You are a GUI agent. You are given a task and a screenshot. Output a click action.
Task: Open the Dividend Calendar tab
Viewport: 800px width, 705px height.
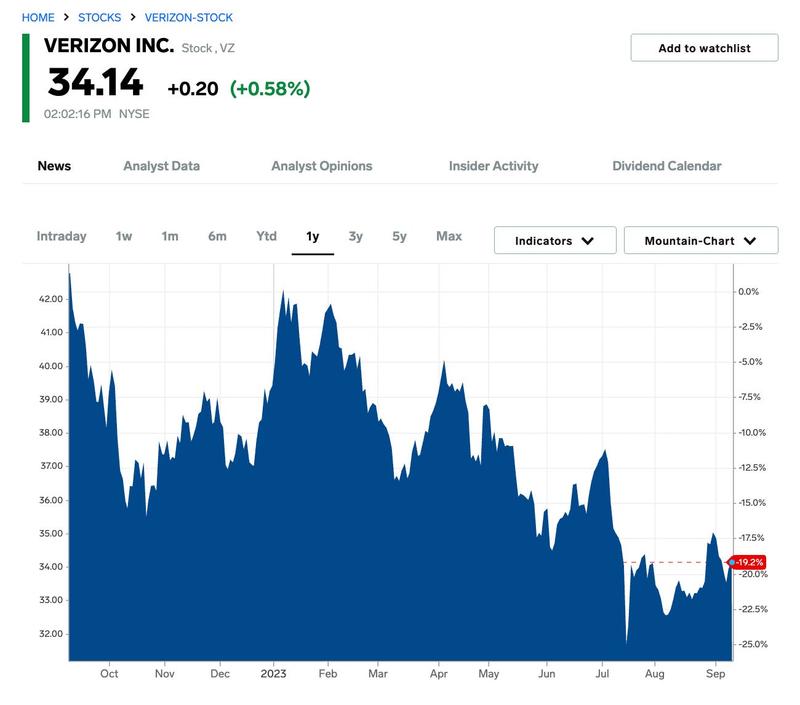pos(666,166)
